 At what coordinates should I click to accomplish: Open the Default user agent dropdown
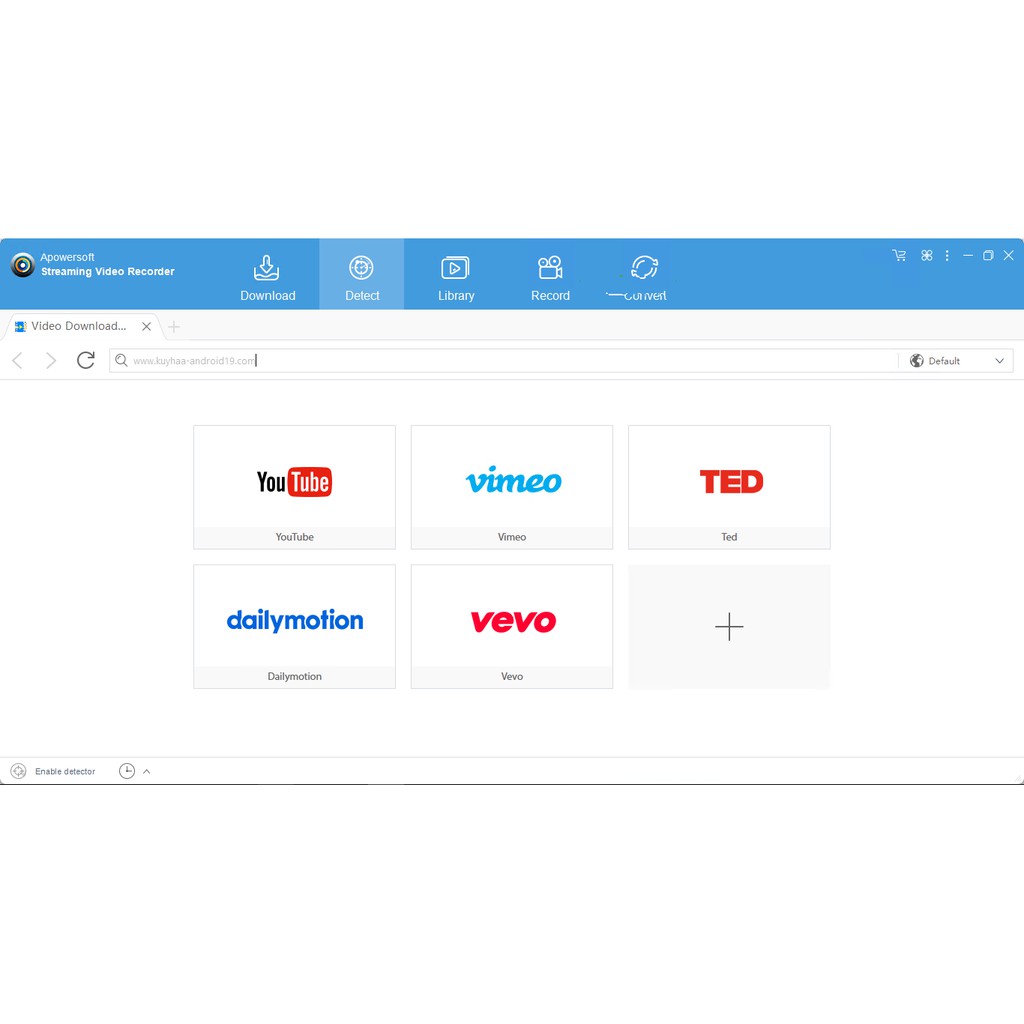[x=957, y=360]
